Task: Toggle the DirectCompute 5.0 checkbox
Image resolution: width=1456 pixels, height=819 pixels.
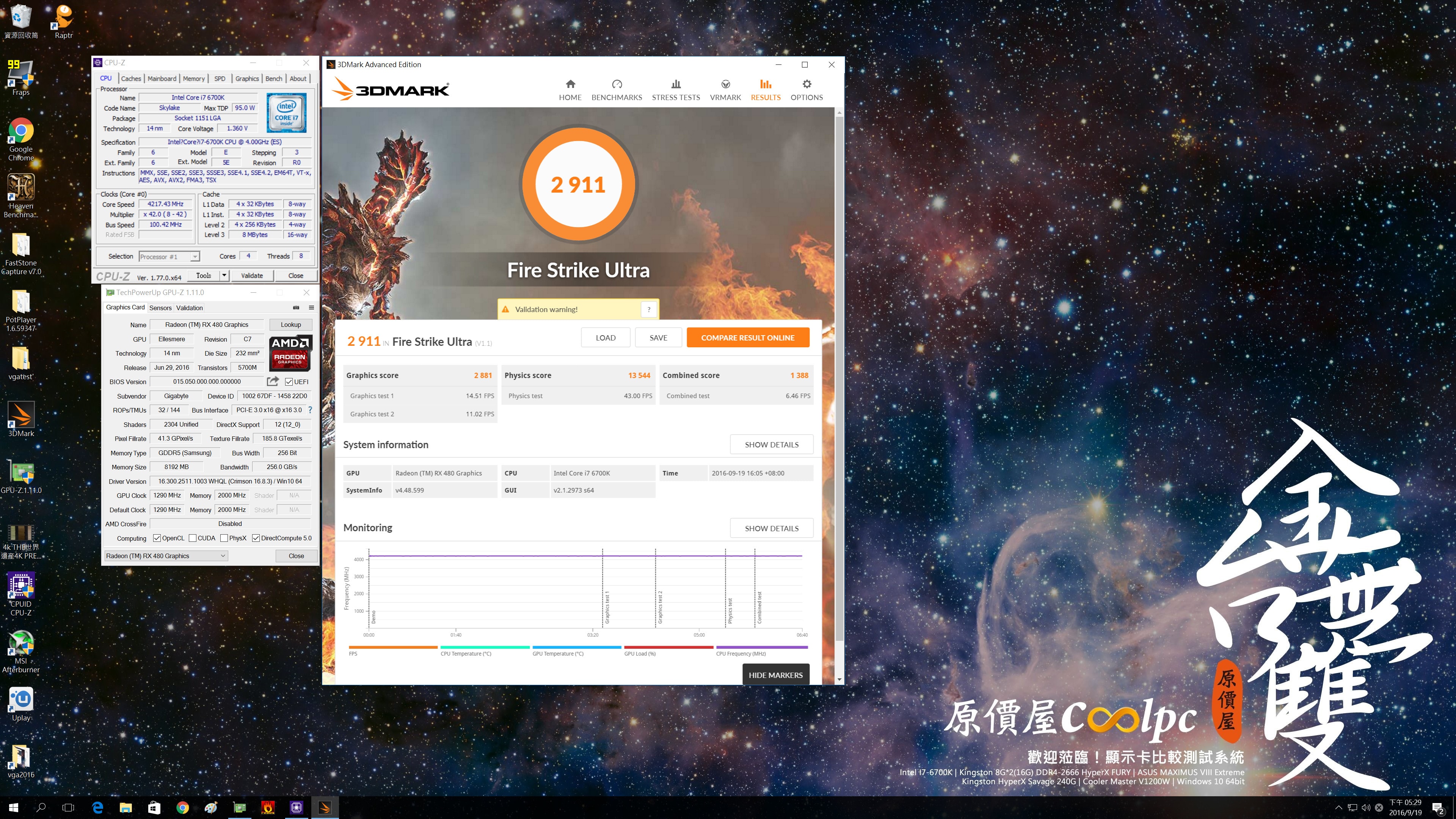Action: (256, 538)
